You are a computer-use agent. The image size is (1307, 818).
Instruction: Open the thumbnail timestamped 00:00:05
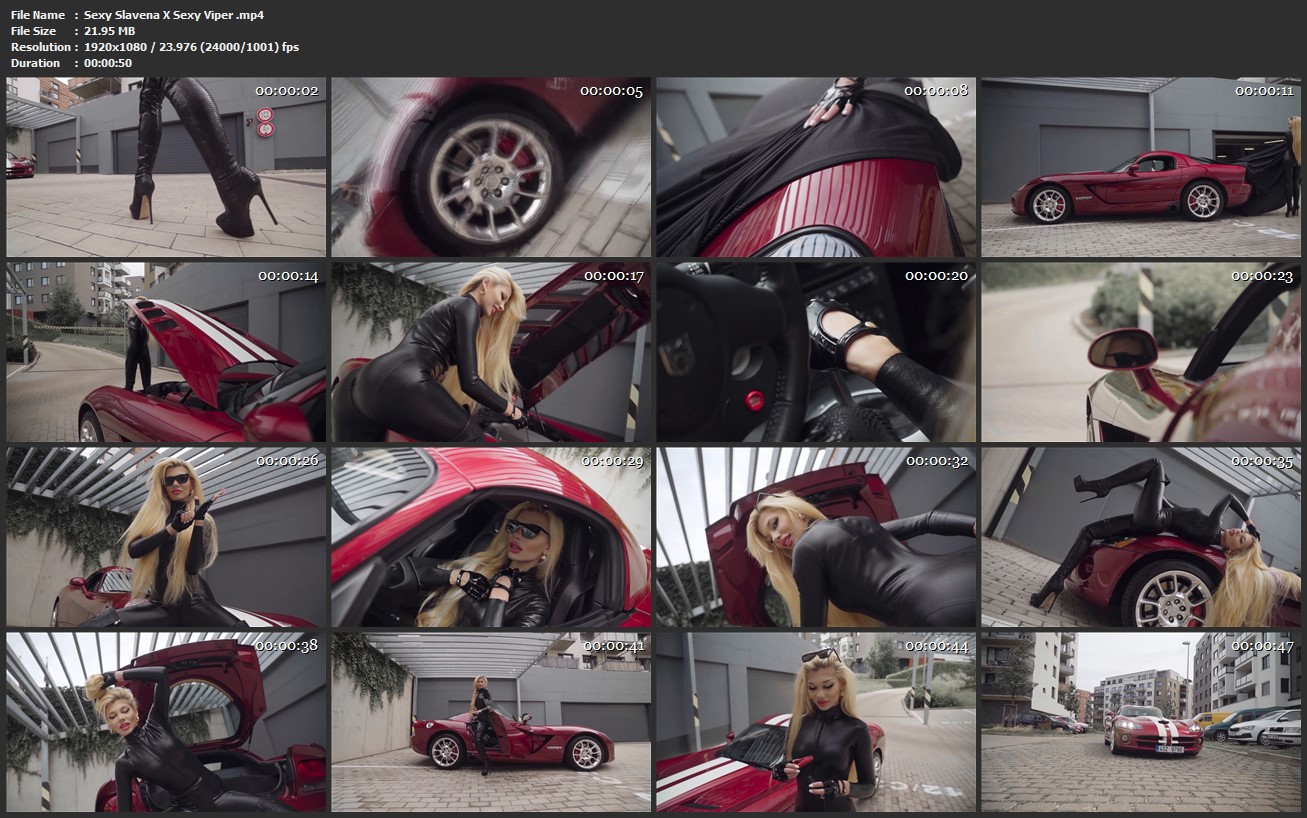[x=491, y=167]
